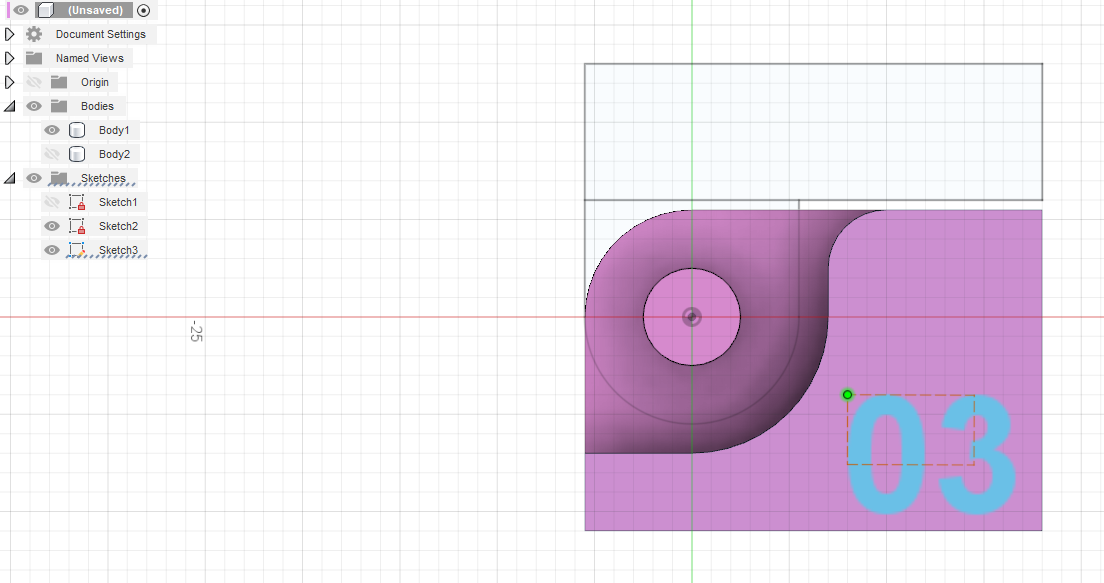Click the Unsaved component icon

tap(46, 11)
